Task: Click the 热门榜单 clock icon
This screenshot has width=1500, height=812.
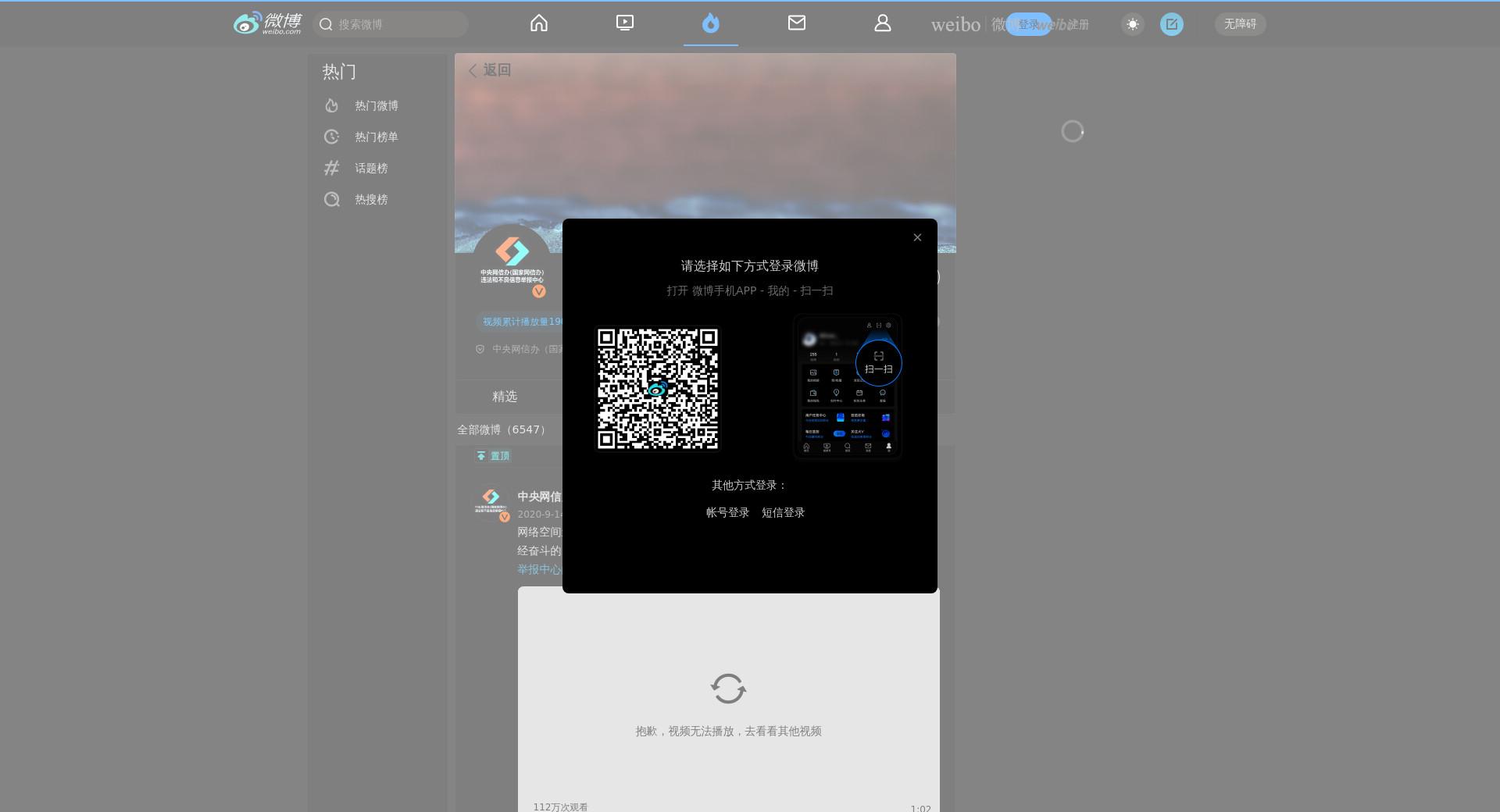Action: point(332,137)
